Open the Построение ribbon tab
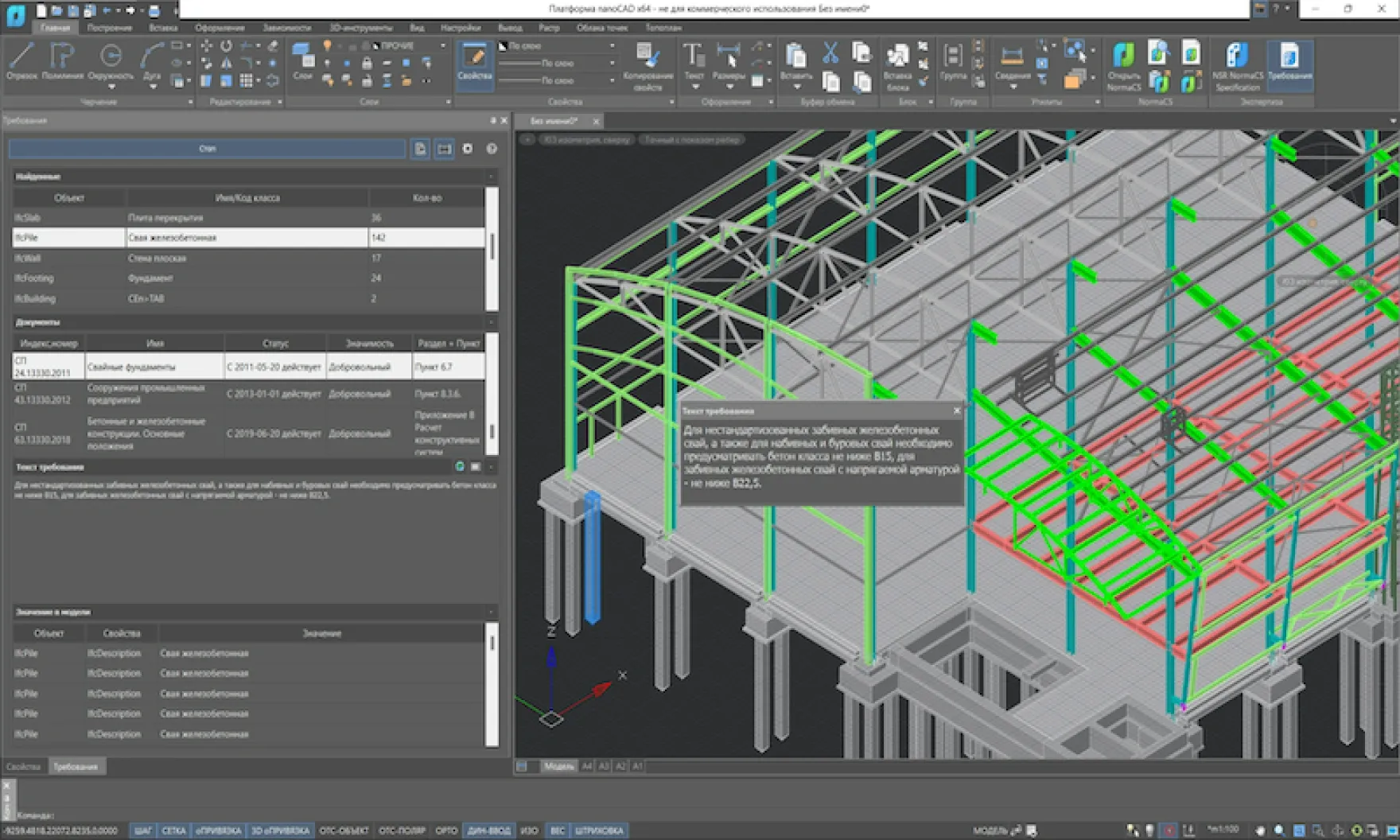Screen dimensions: 1400x840 [110, 28]
